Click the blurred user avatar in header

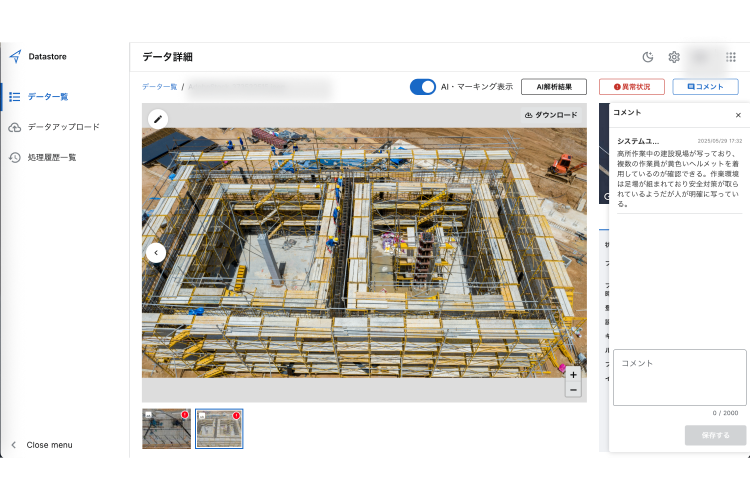coord(701,57)
